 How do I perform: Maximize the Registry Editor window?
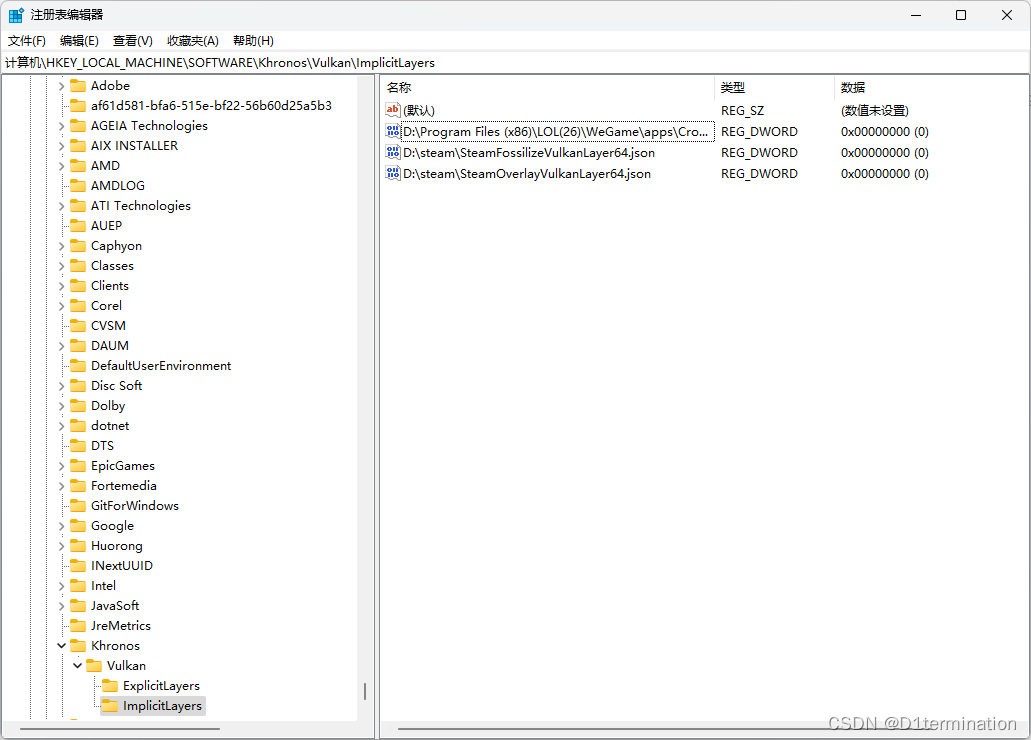tap(961, 15)
